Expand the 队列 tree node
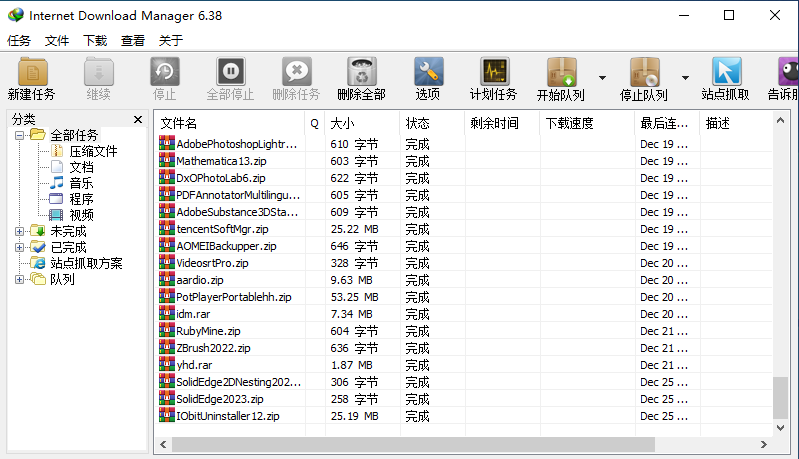The image size is (799, 459). (20, 279)
